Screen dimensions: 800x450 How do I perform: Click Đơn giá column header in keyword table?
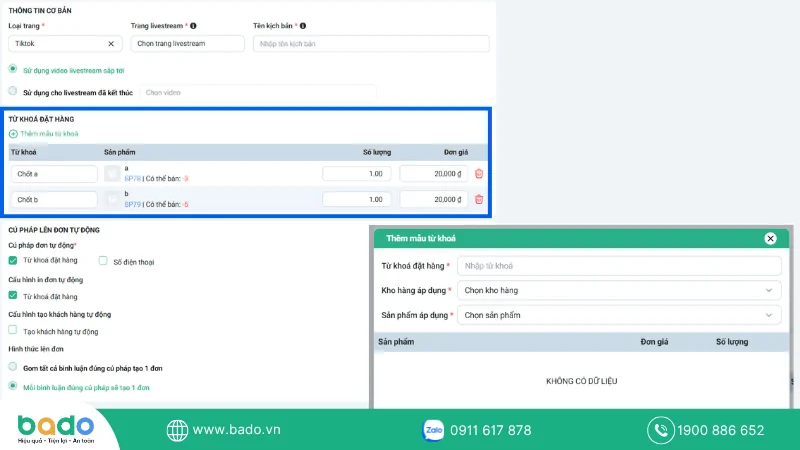[456, 152]
